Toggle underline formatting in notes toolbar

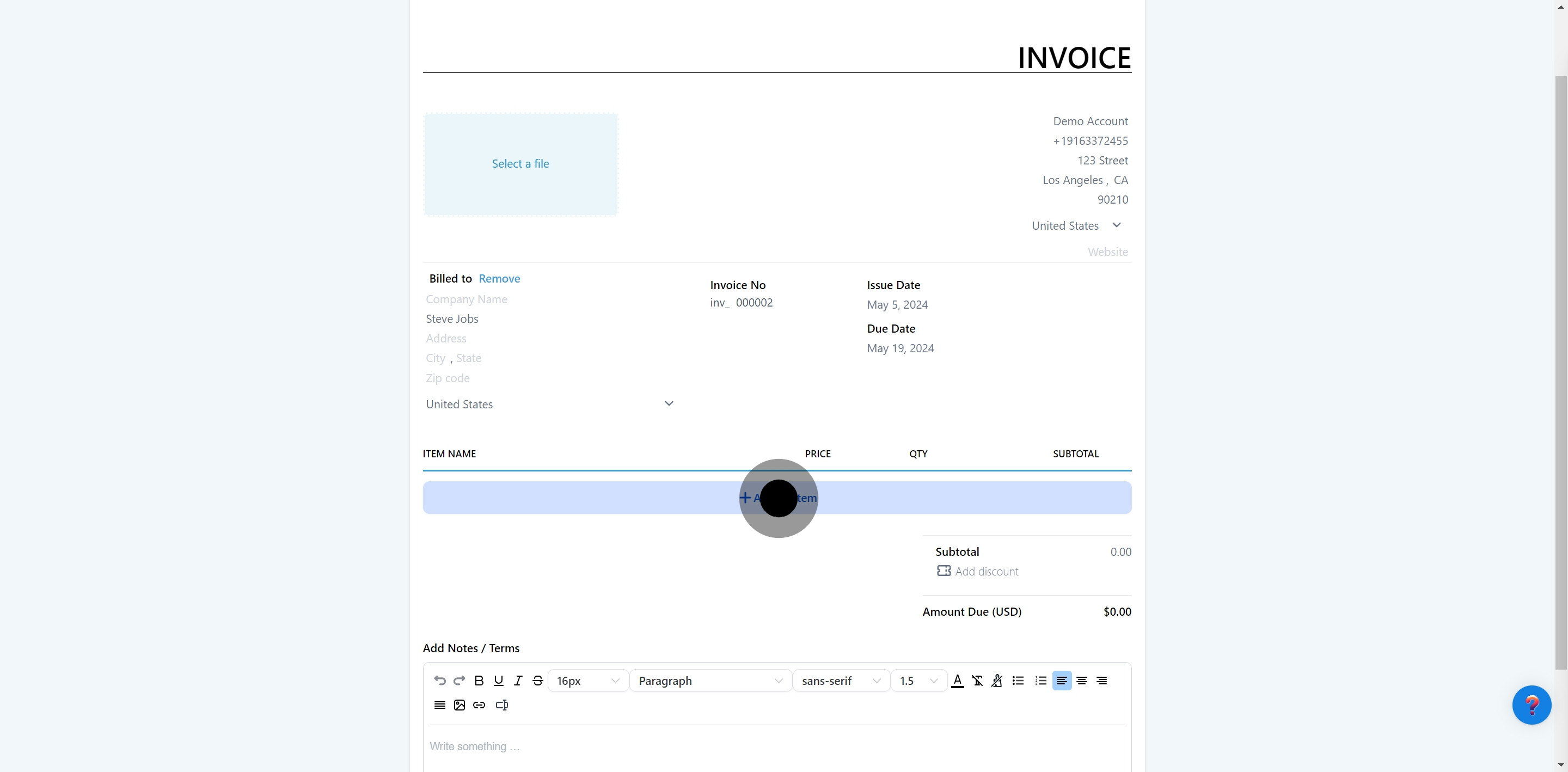pos(499,681)
